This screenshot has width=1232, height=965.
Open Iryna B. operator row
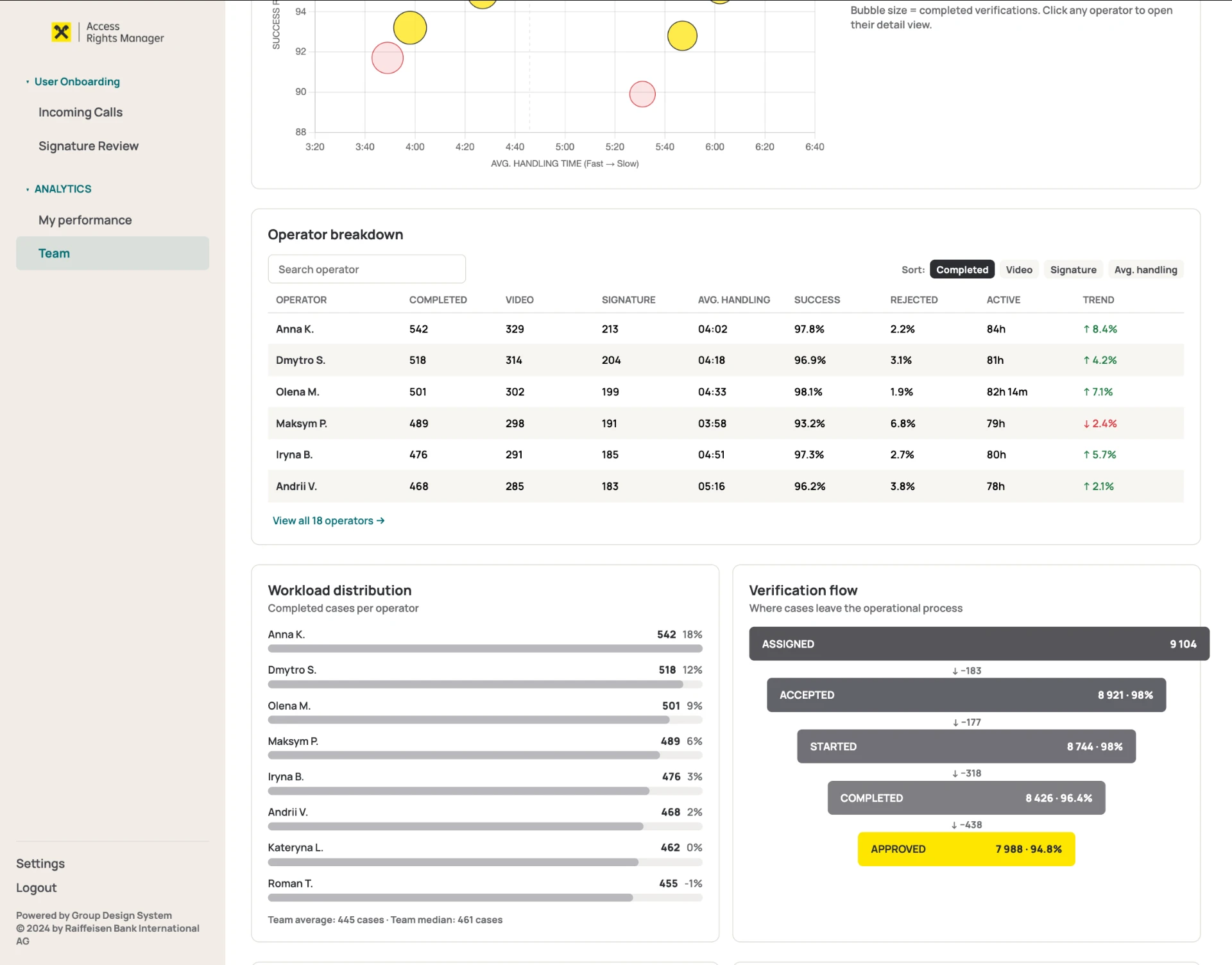[x=726, y=455]
